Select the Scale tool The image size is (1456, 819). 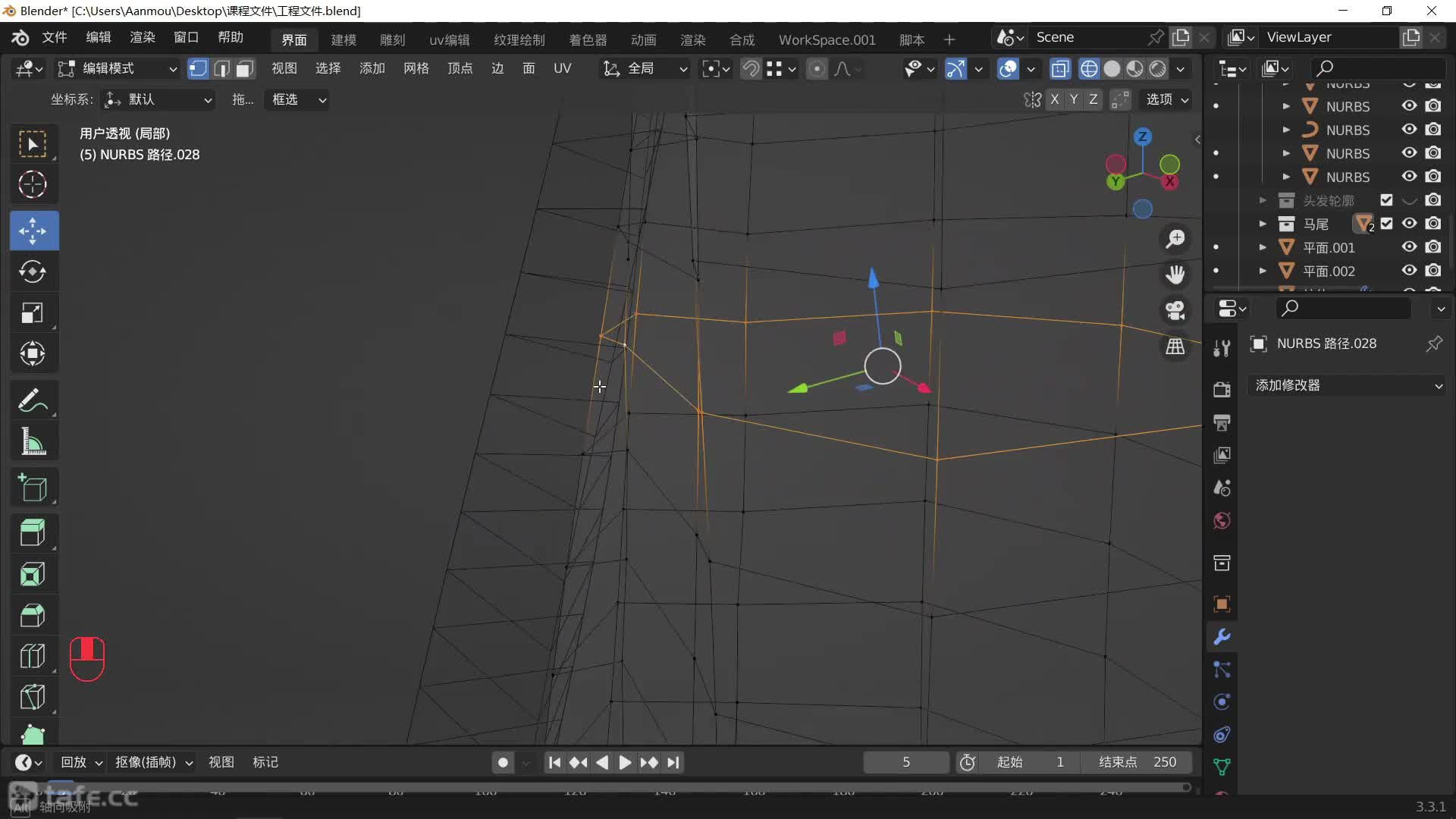33,312
